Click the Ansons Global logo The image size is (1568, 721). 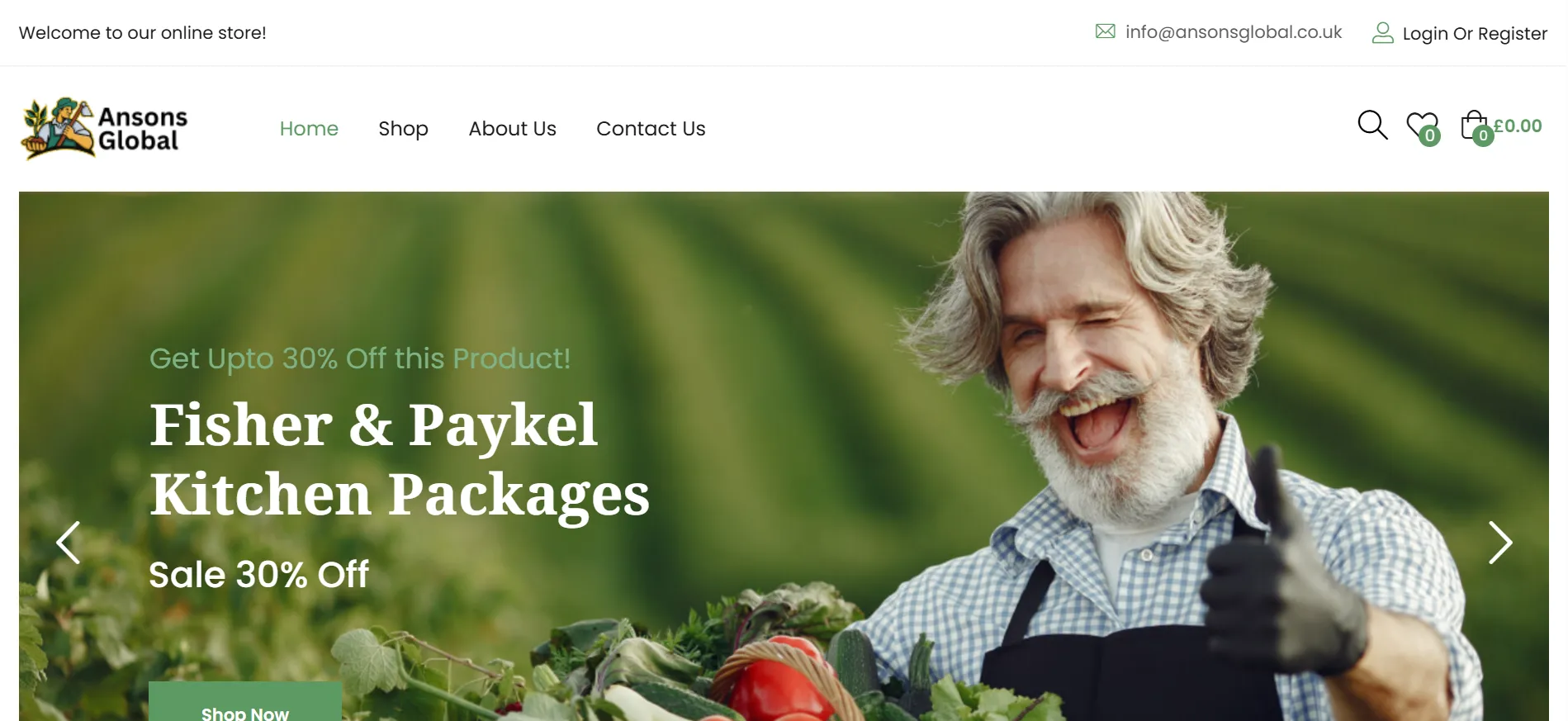point(104,129)
